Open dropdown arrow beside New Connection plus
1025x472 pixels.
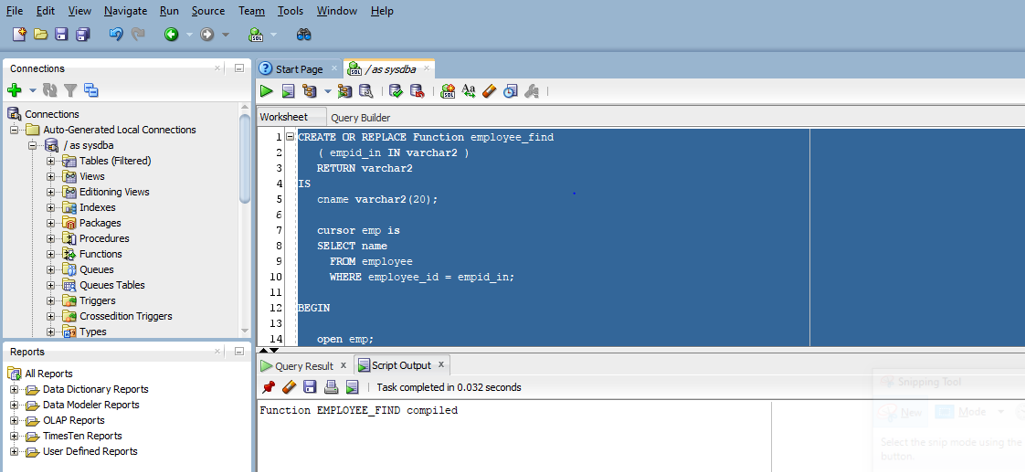click(x=33, y=91)
